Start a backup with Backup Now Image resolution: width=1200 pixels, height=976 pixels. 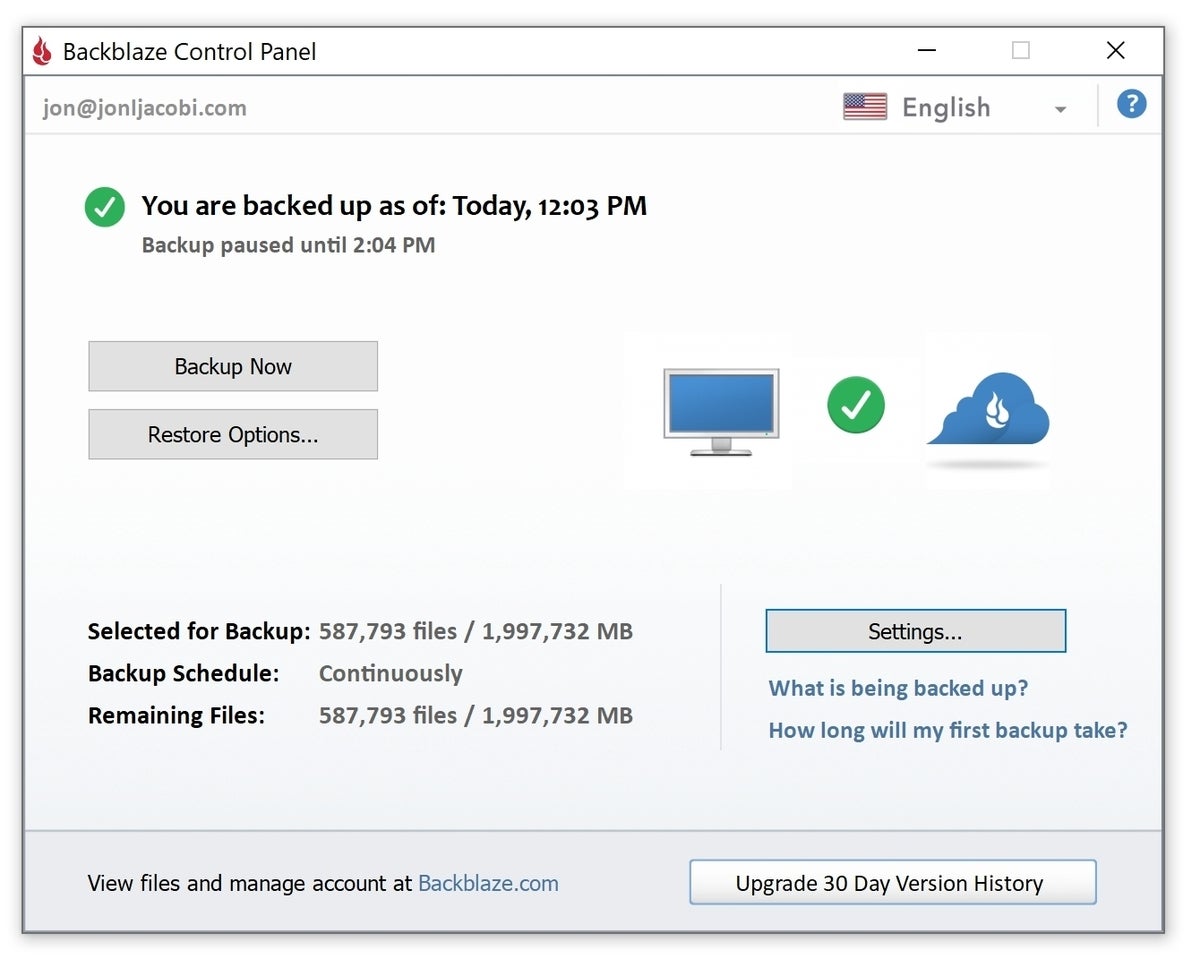tap(233, 366)
